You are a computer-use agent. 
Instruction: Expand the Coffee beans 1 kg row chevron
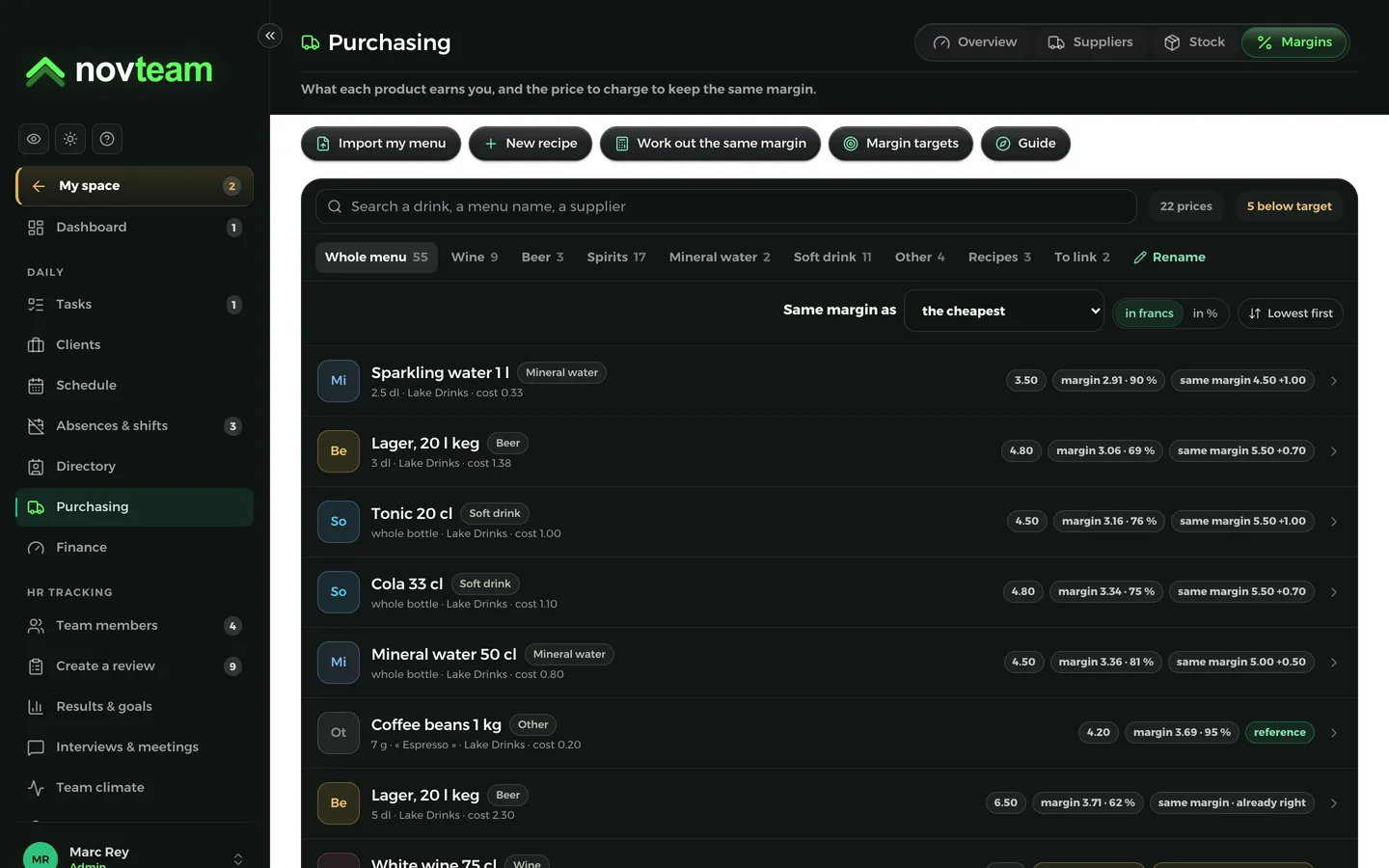point(1334,733)
